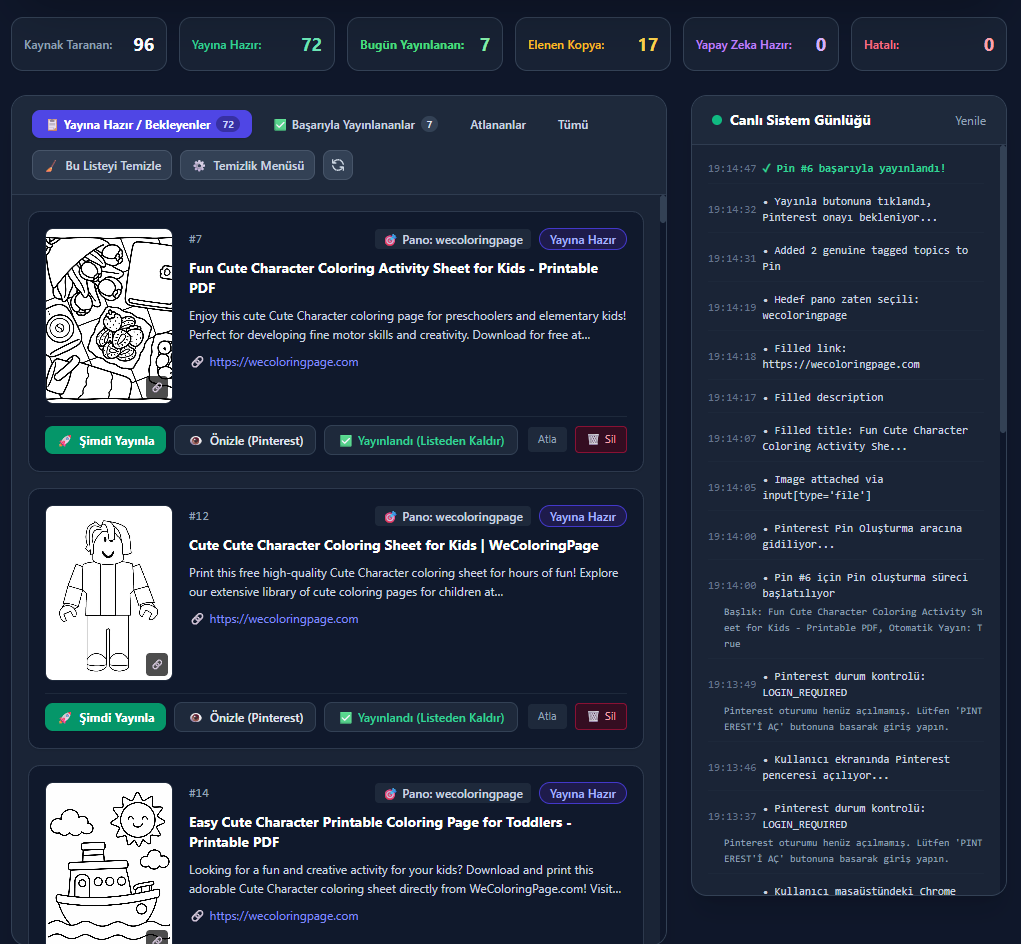This screenshot has width=1021, height=944.
Task: Show the Tümü tab
Action: click(x=573, y=124)
